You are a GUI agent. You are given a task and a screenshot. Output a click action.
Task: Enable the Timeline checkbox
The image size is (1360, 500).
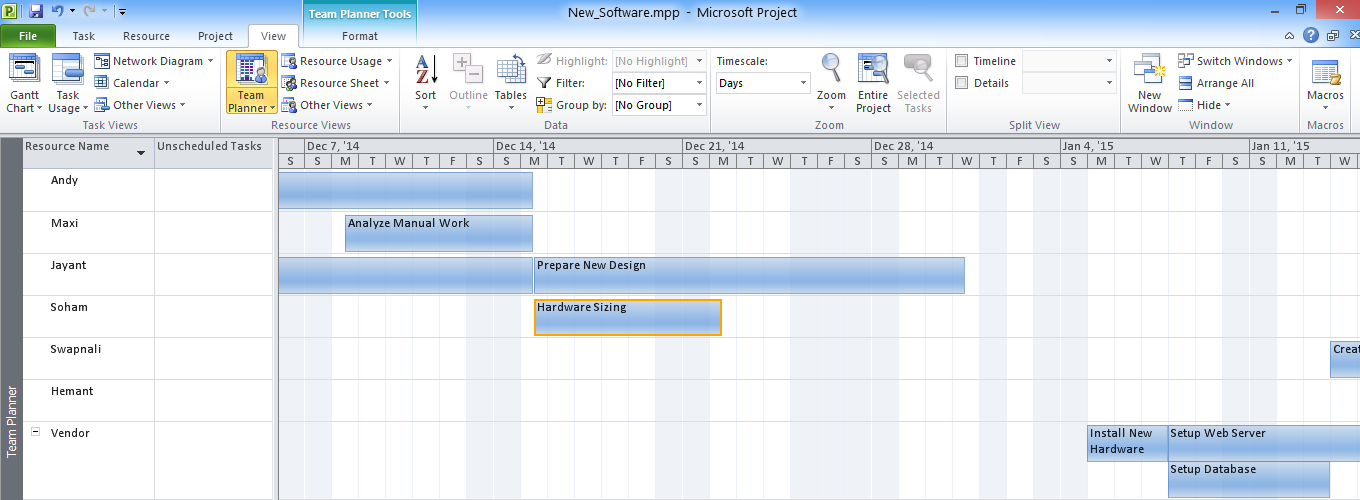point(961,61)
